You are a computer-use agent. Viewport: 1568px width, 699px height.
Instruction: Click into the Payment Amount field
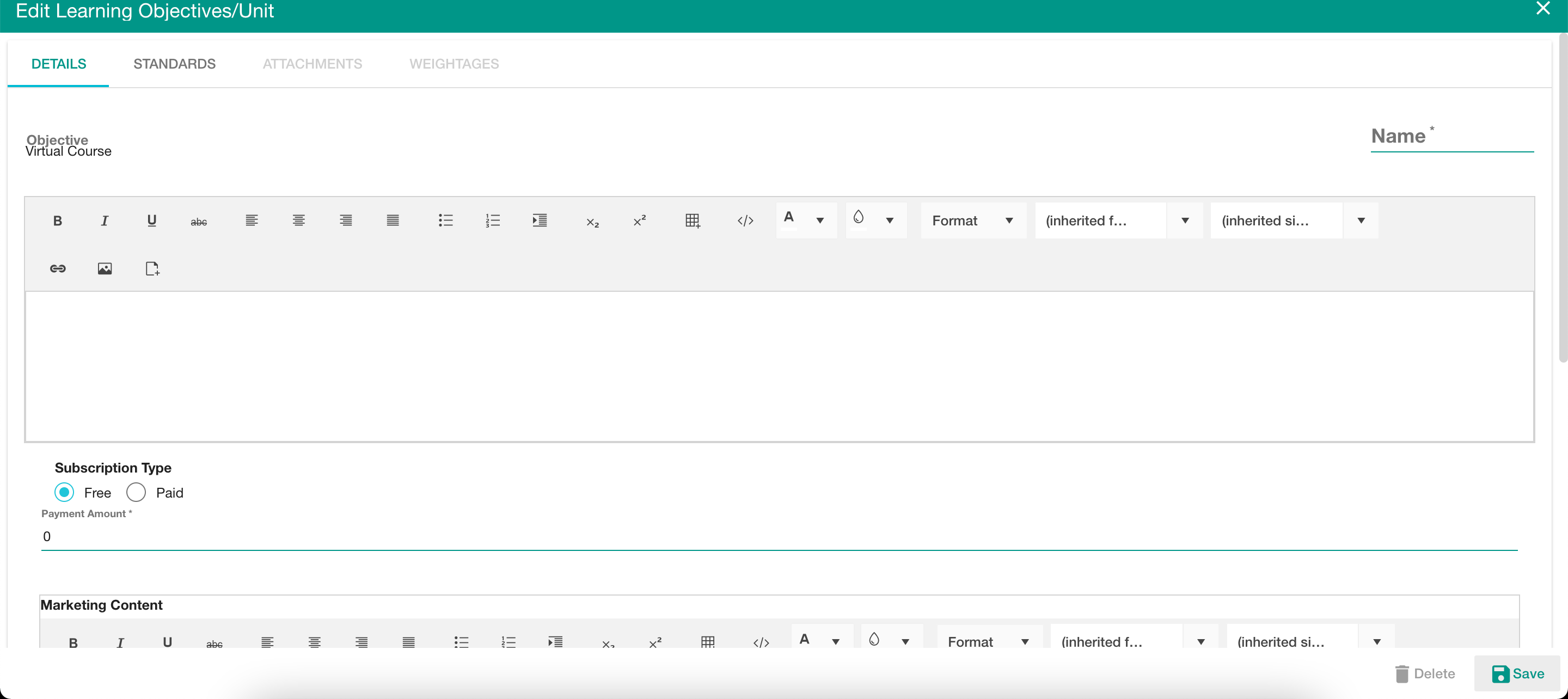[x=779, y=536]
